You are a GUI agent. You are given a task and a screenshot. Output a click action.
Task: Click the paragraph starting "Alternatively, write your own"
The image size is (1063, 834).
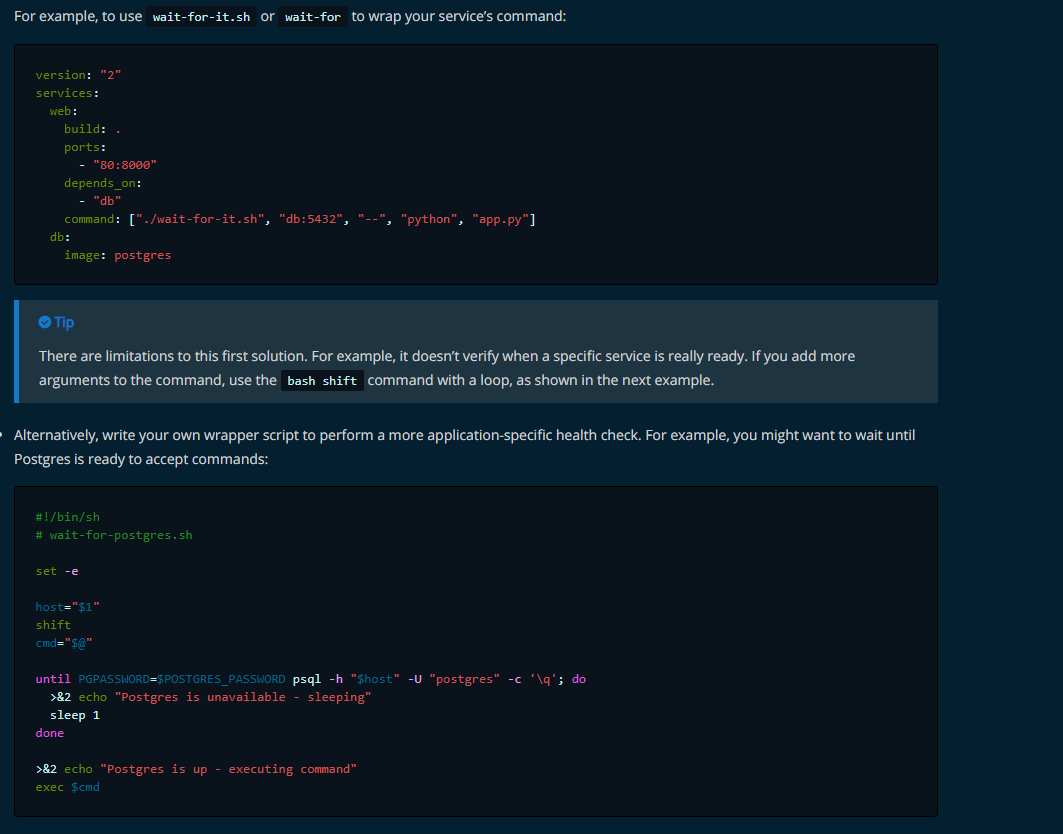464,447
